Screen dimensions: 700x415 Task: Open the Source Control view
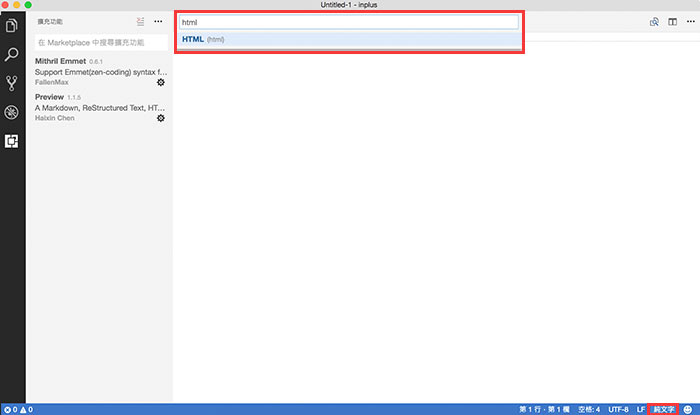click(12, 83)
